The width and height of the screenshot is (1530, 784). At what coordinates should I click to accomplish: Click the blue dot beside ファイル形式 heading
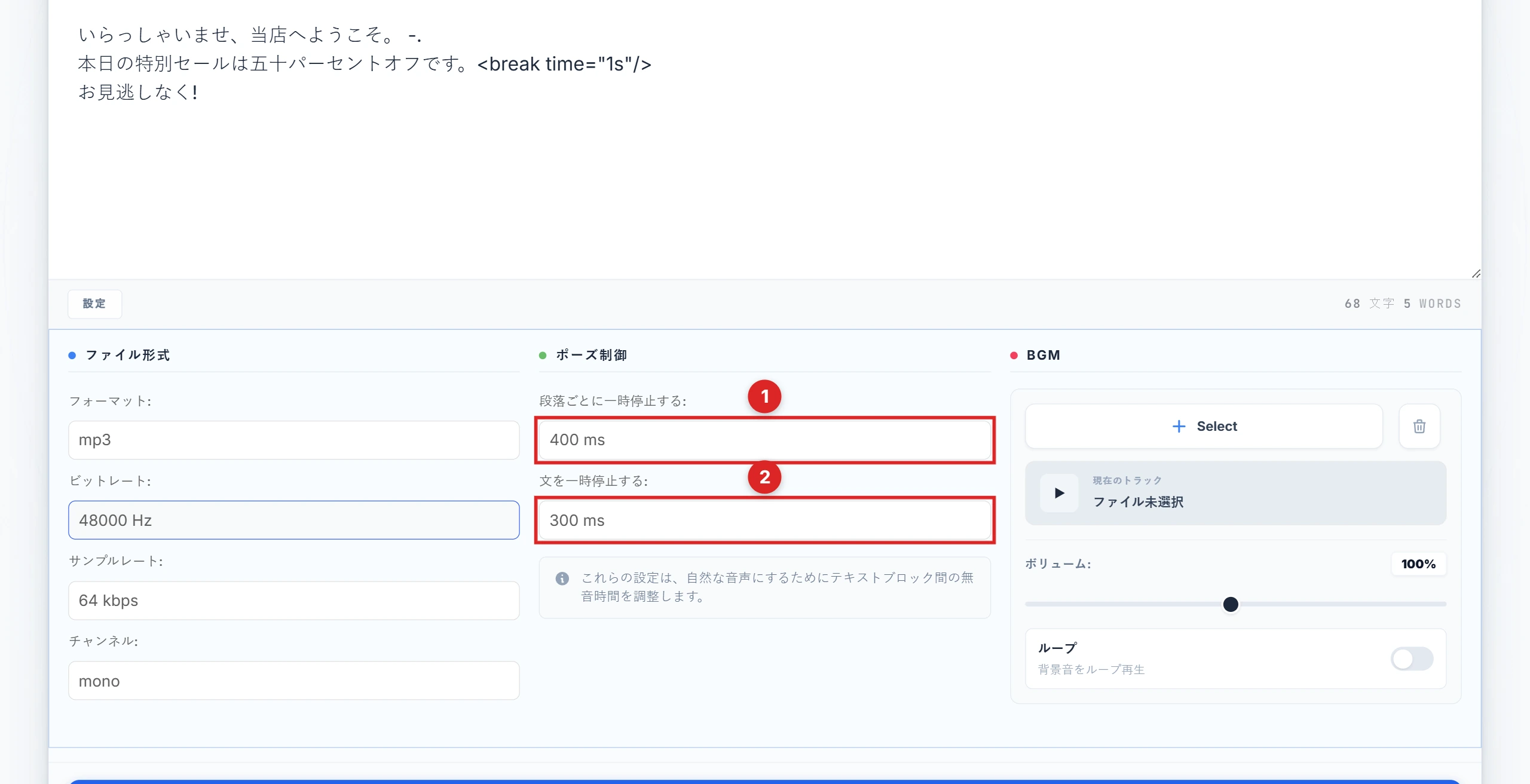click(x=72, y=354)
